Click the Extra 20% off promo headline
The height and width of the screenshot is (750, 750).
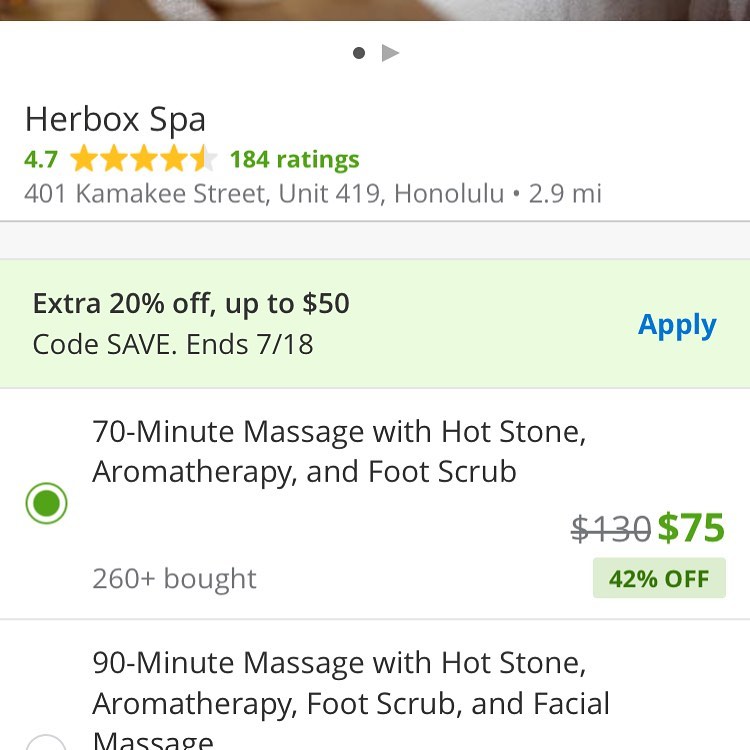pyautogui.click(x=191, y=304)
